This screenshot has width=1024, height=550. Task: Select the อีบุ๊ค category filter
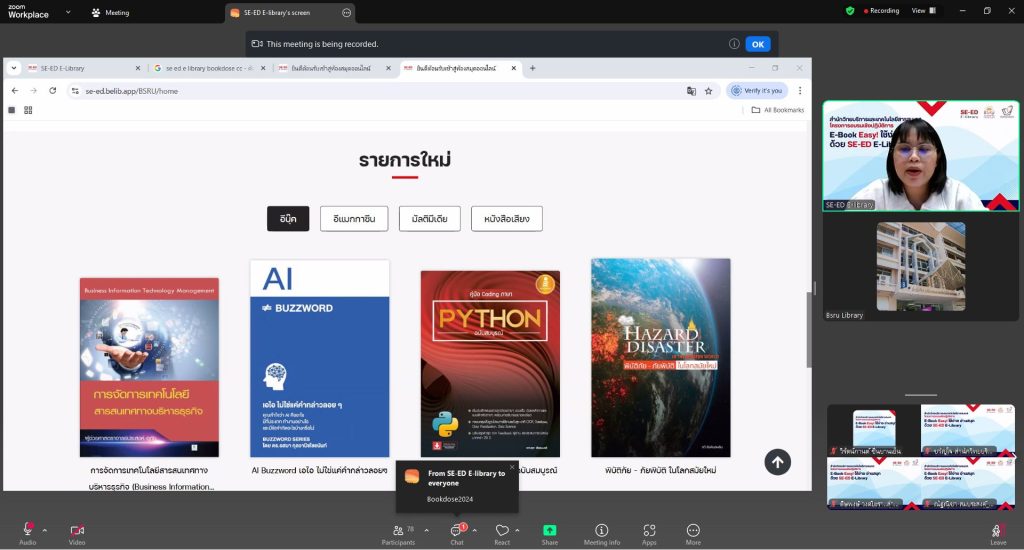pos(288,219)
